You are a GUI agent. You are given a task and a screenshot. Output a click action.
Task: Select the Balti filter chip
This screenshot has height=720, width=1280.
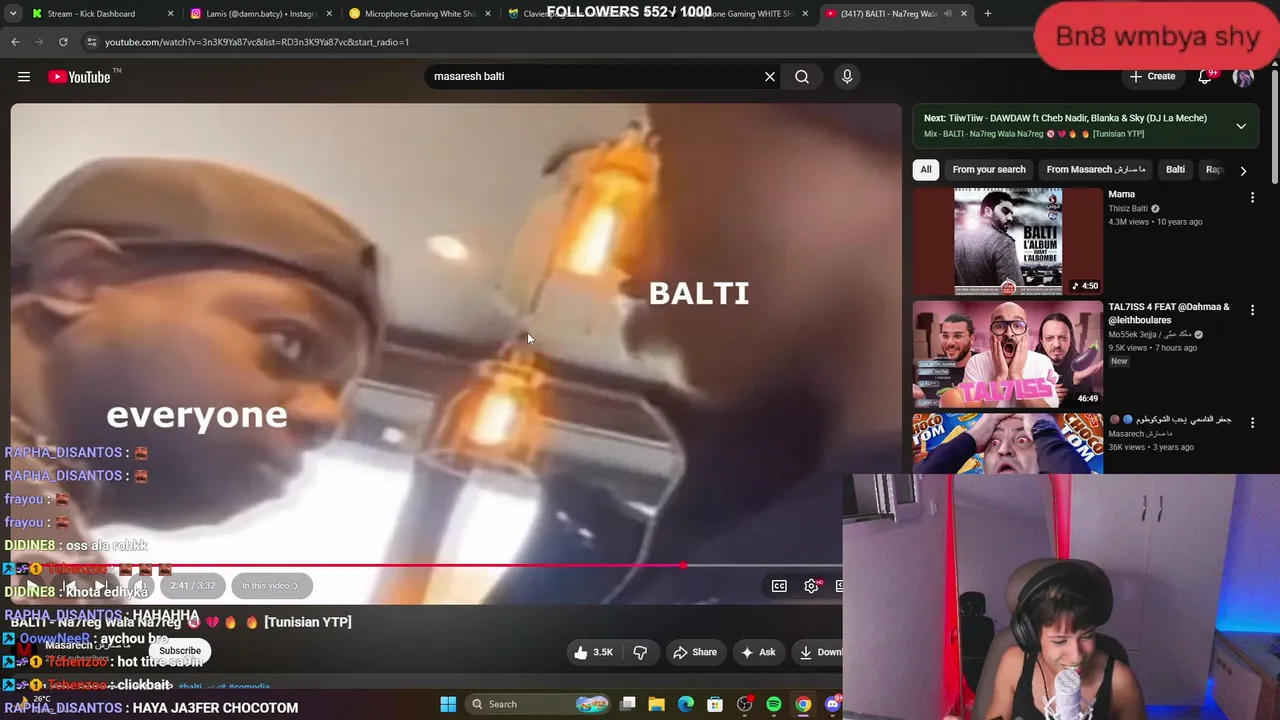tap(1175, 170)
